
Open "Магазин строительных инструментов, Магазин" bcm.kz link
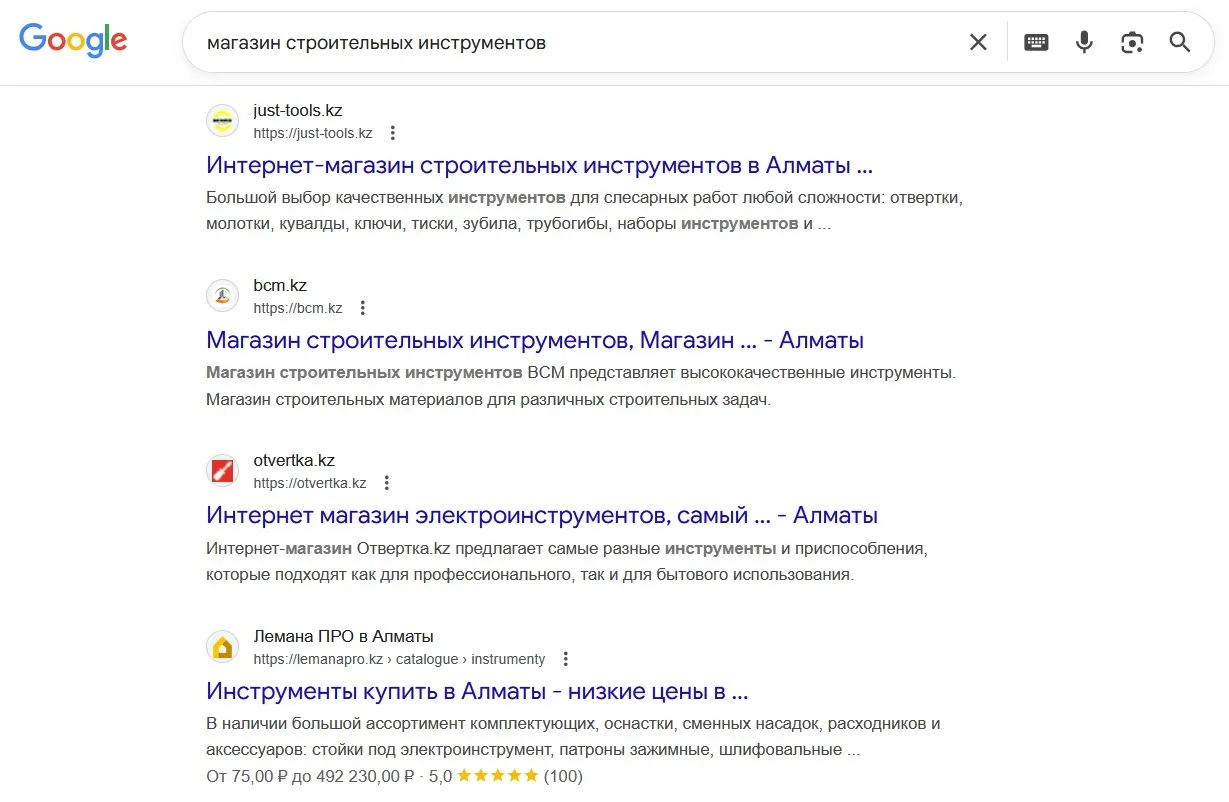click(534, 340)
